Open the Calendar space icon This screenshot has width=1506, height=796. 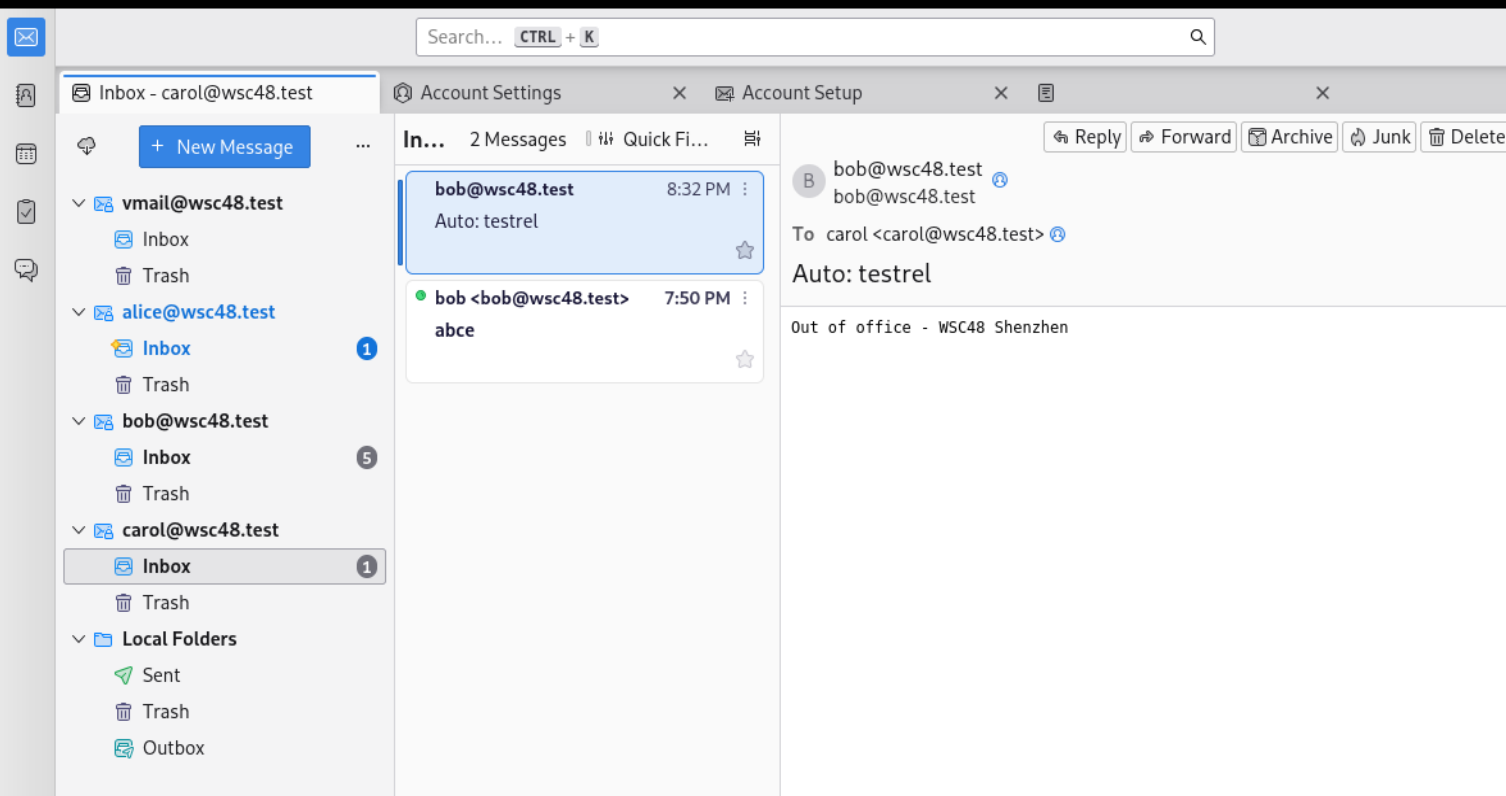pyautogui.click(x=26, y=154)
